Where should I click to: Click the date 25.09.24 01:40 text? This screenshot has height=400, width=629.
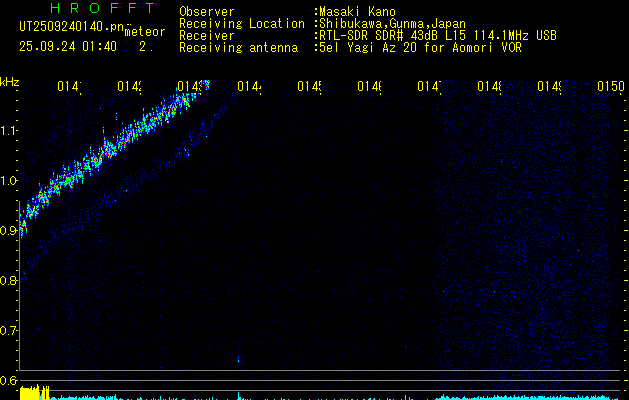pos(68,47)
